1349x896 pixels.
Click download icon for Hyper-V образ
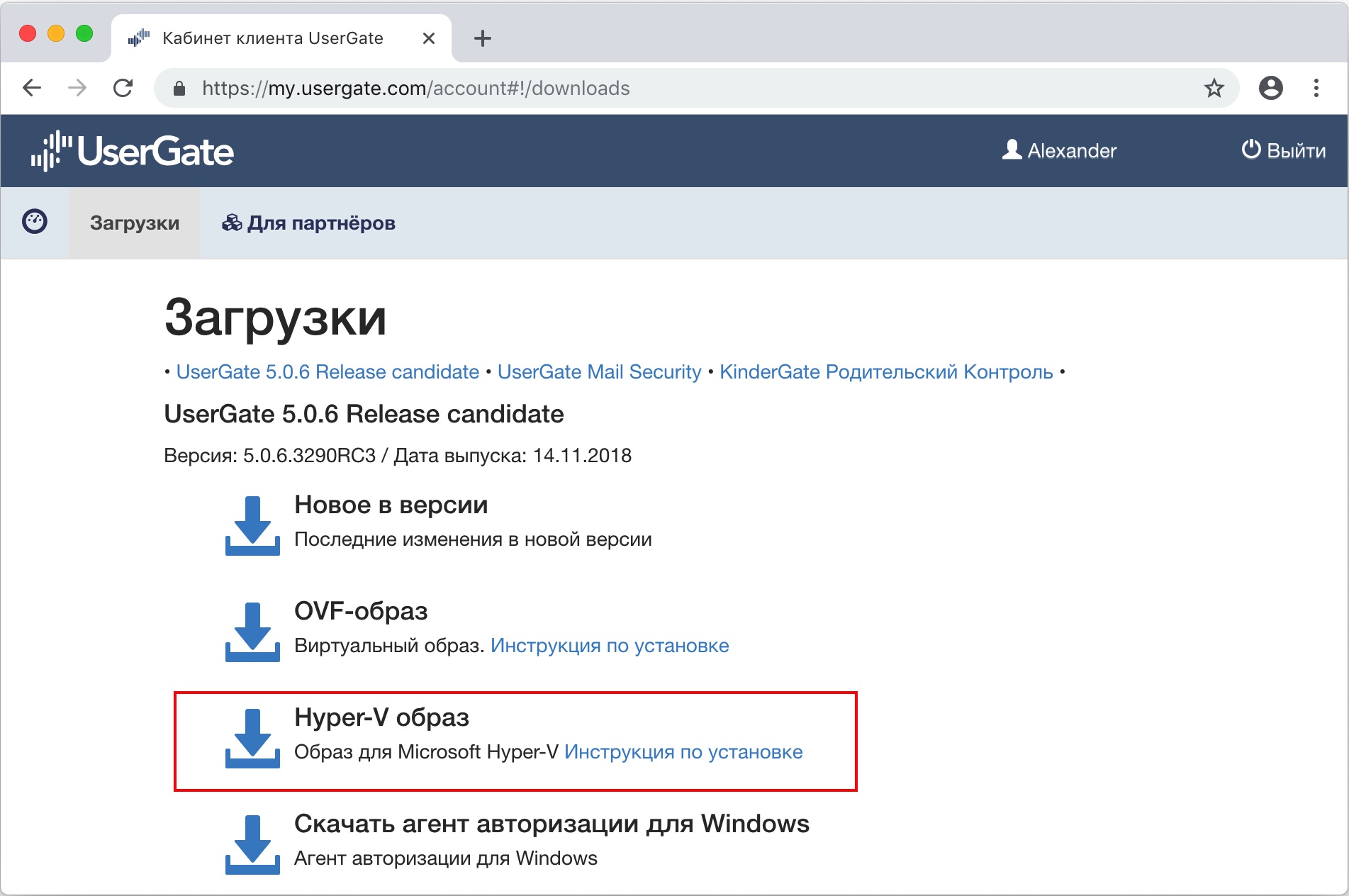pos(252,738)
